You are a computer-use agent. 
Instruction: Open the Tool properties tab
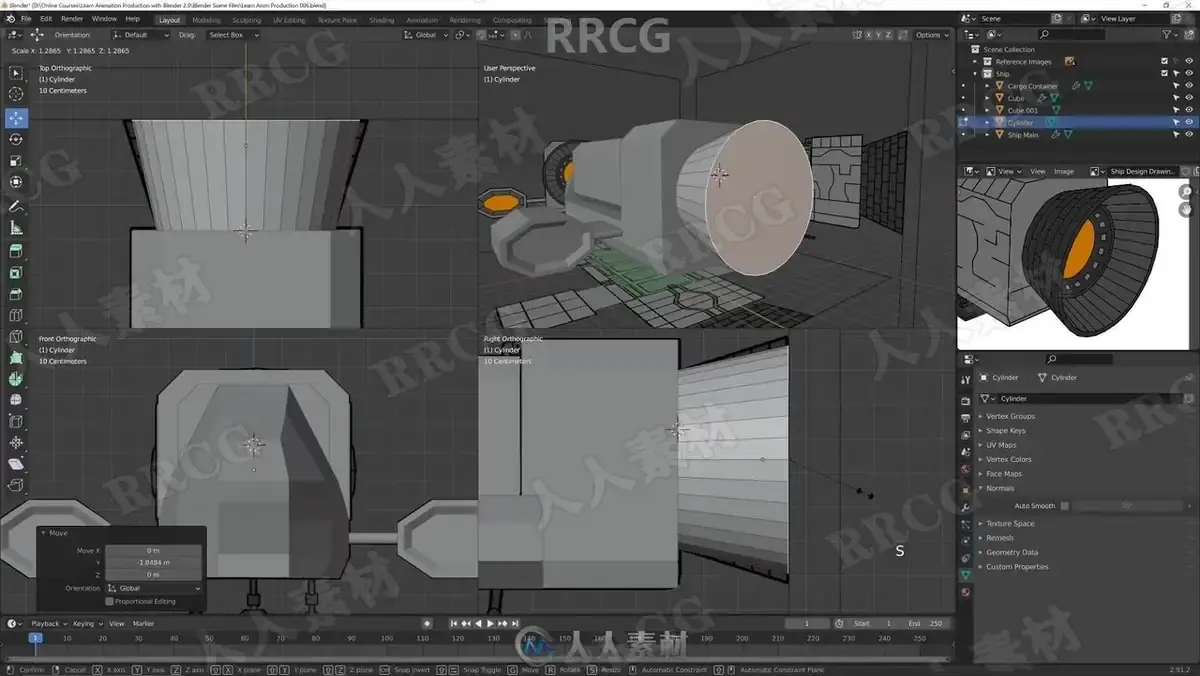coord(966,379)
